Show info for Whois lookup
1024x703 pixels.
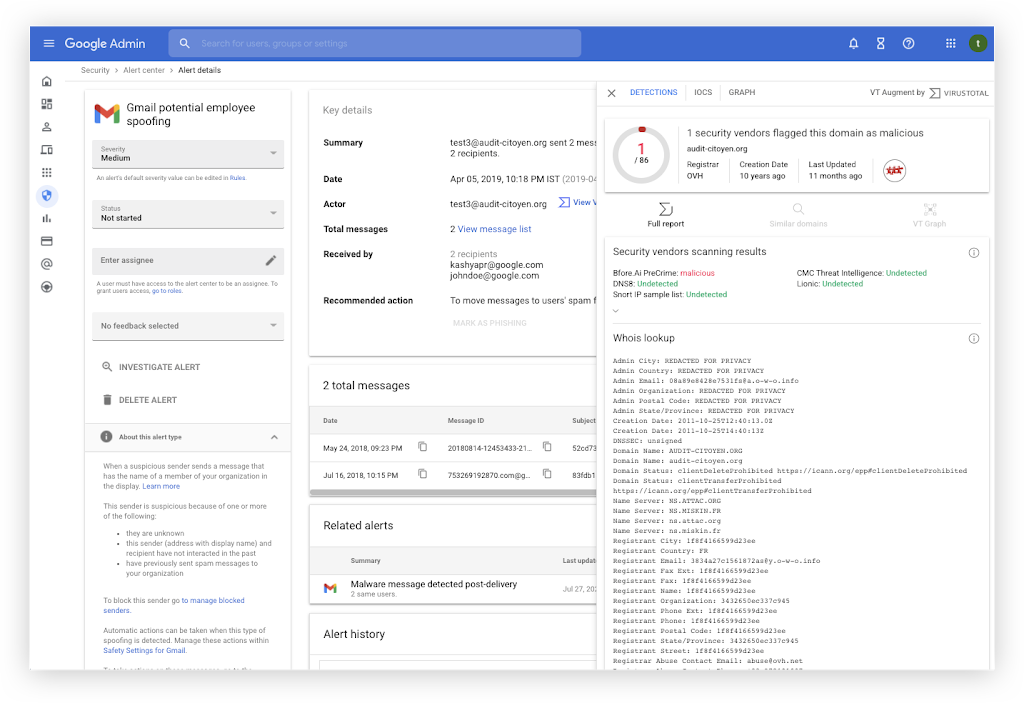(973, 338)
